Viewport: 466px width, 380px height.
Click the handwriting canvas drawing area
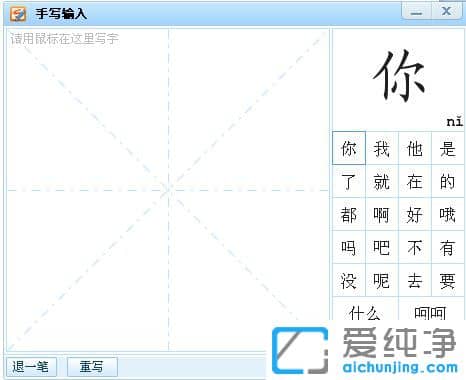[168, 190]
